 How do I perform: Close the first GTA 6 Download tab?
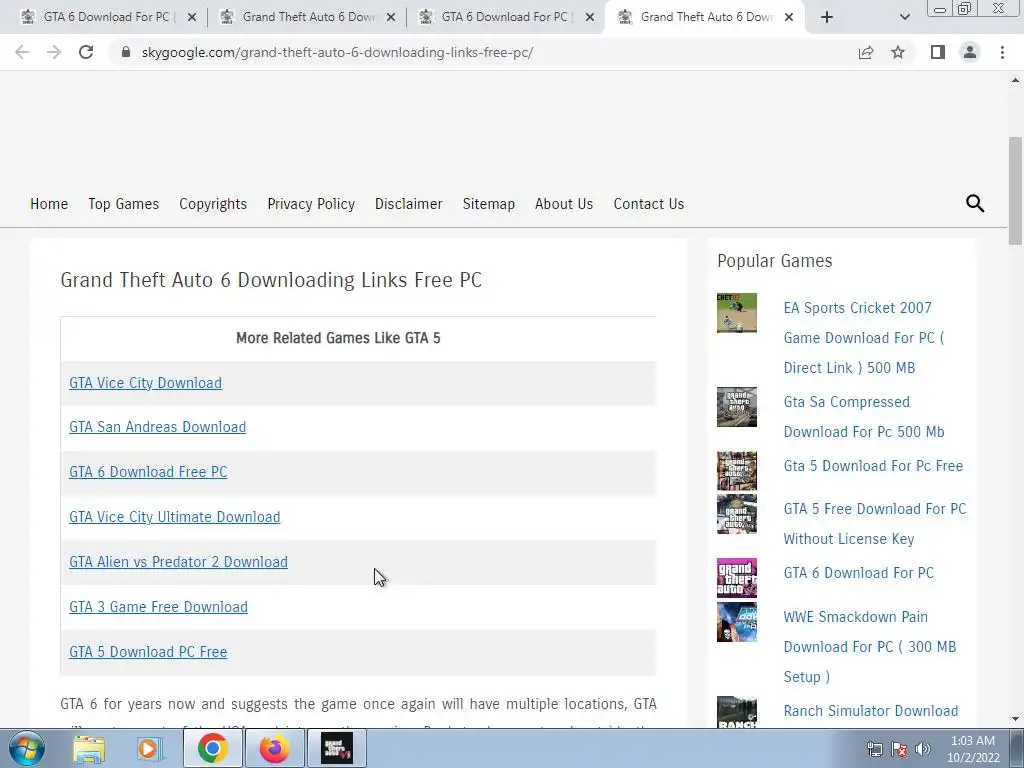[x=192, y=17]
